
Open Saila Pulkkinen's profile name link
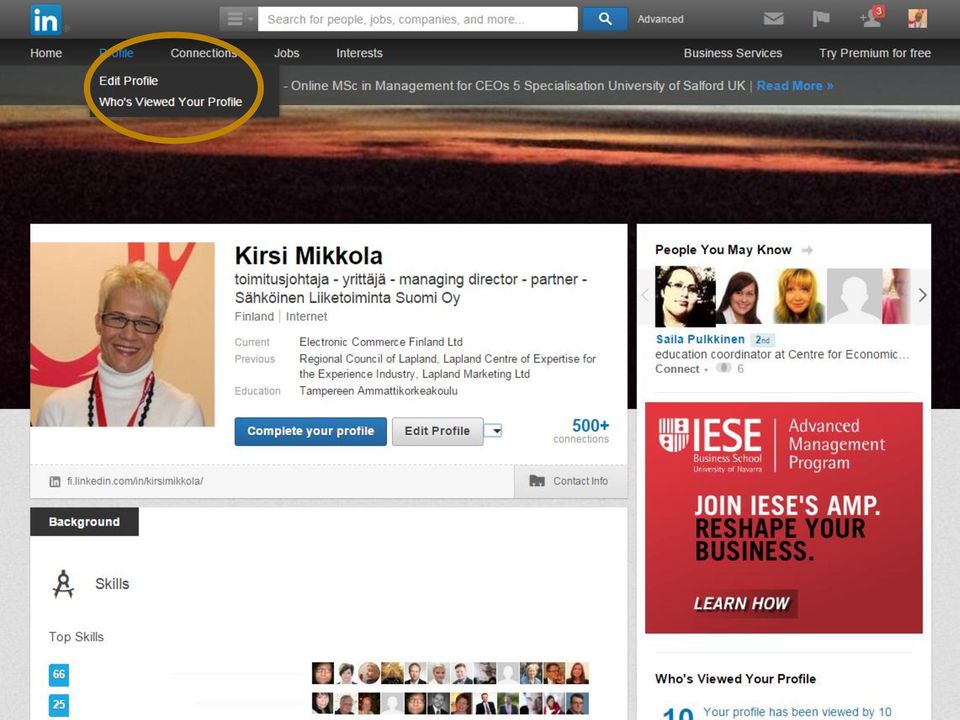[700, 339]
